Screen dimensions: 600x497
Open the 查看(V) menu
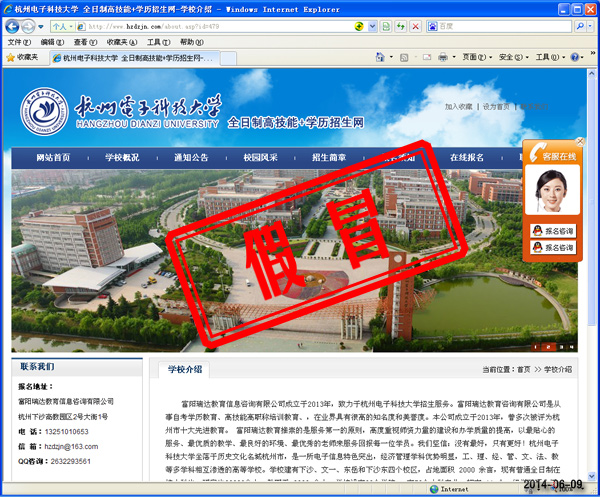pyautogui.click(x=85, y=42)
